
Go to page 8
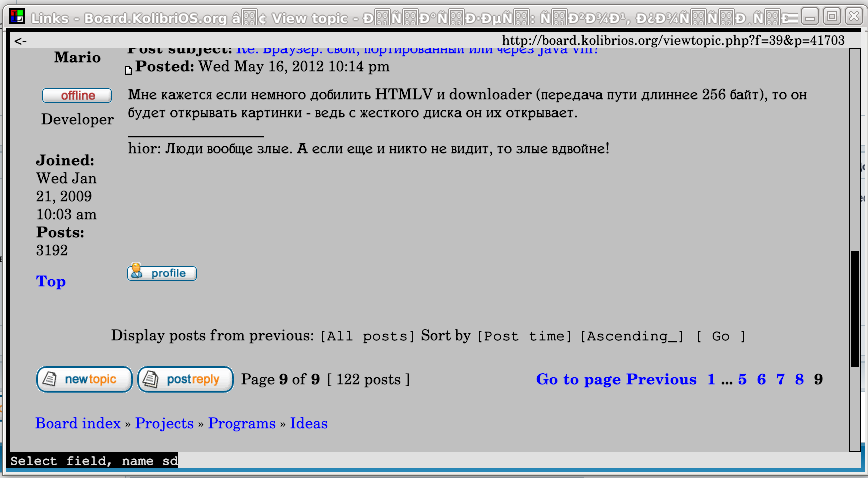point(799,379)
